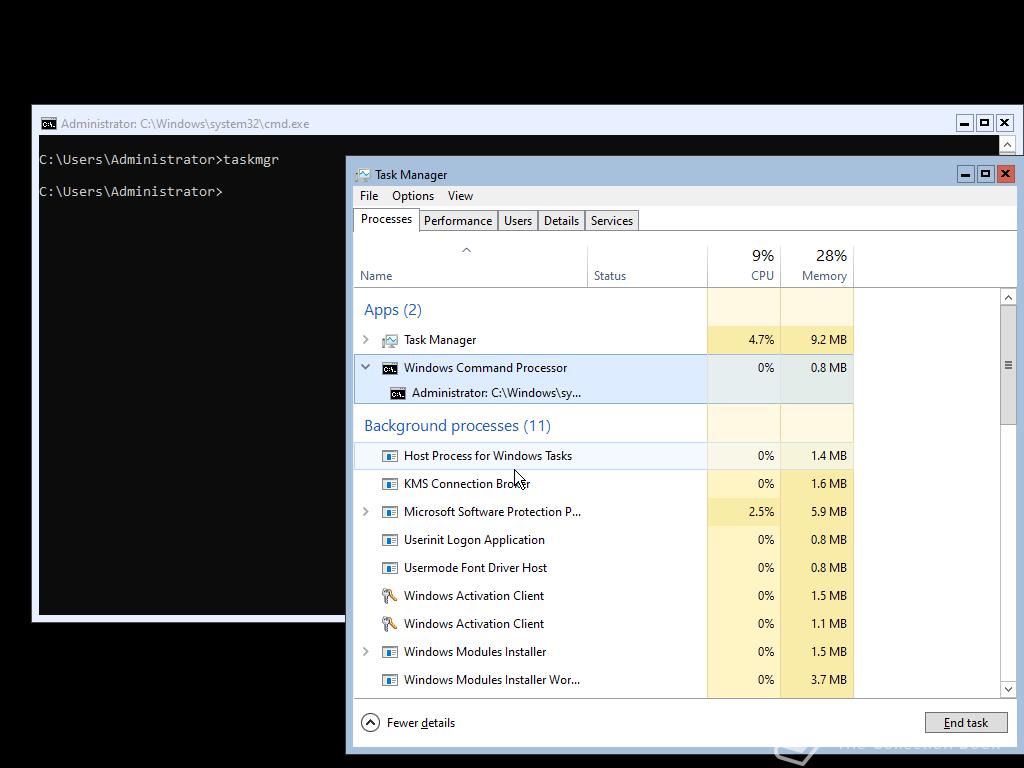1024x768 pixels.
Task: Select the Task Manager process row
Action: (603, 340)
